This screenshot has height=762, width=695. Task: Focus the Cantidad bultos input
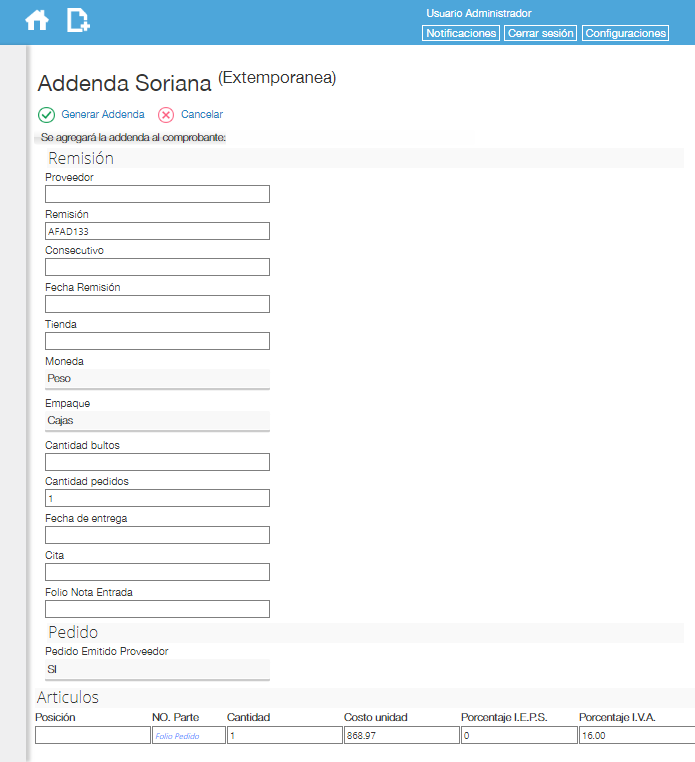point(157,462)
